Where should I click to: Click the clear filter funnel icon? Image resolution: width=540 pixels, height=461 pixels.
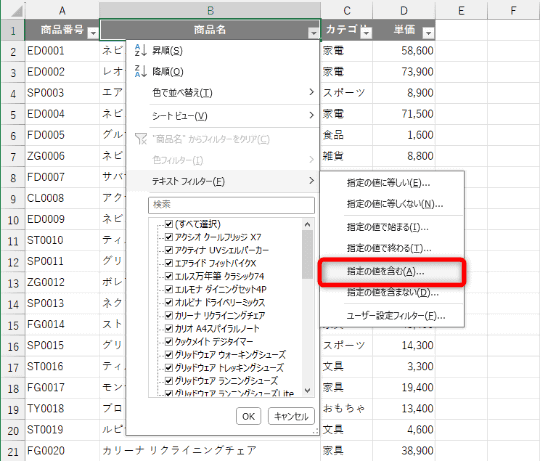pyautogui.click(x=141, y=139)
